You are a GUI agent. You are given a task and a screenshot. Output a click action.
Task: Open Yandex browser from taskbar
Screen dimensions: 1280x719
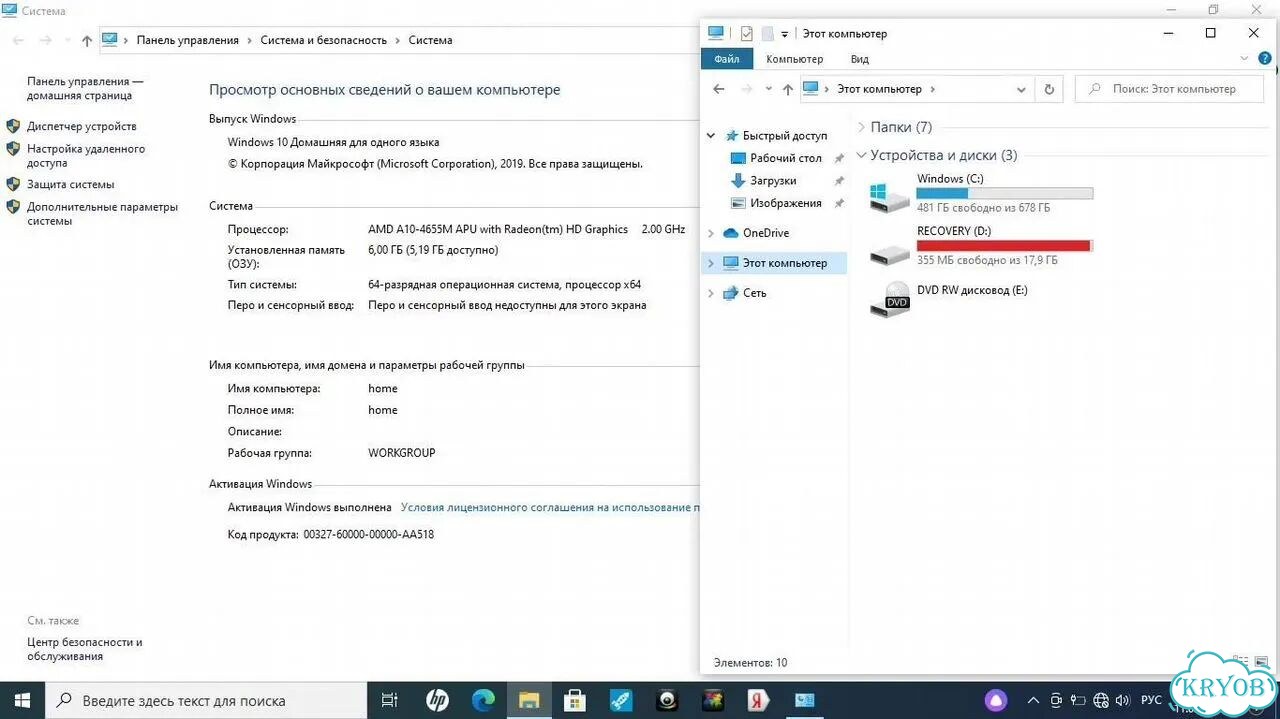(x=759, y=700)
